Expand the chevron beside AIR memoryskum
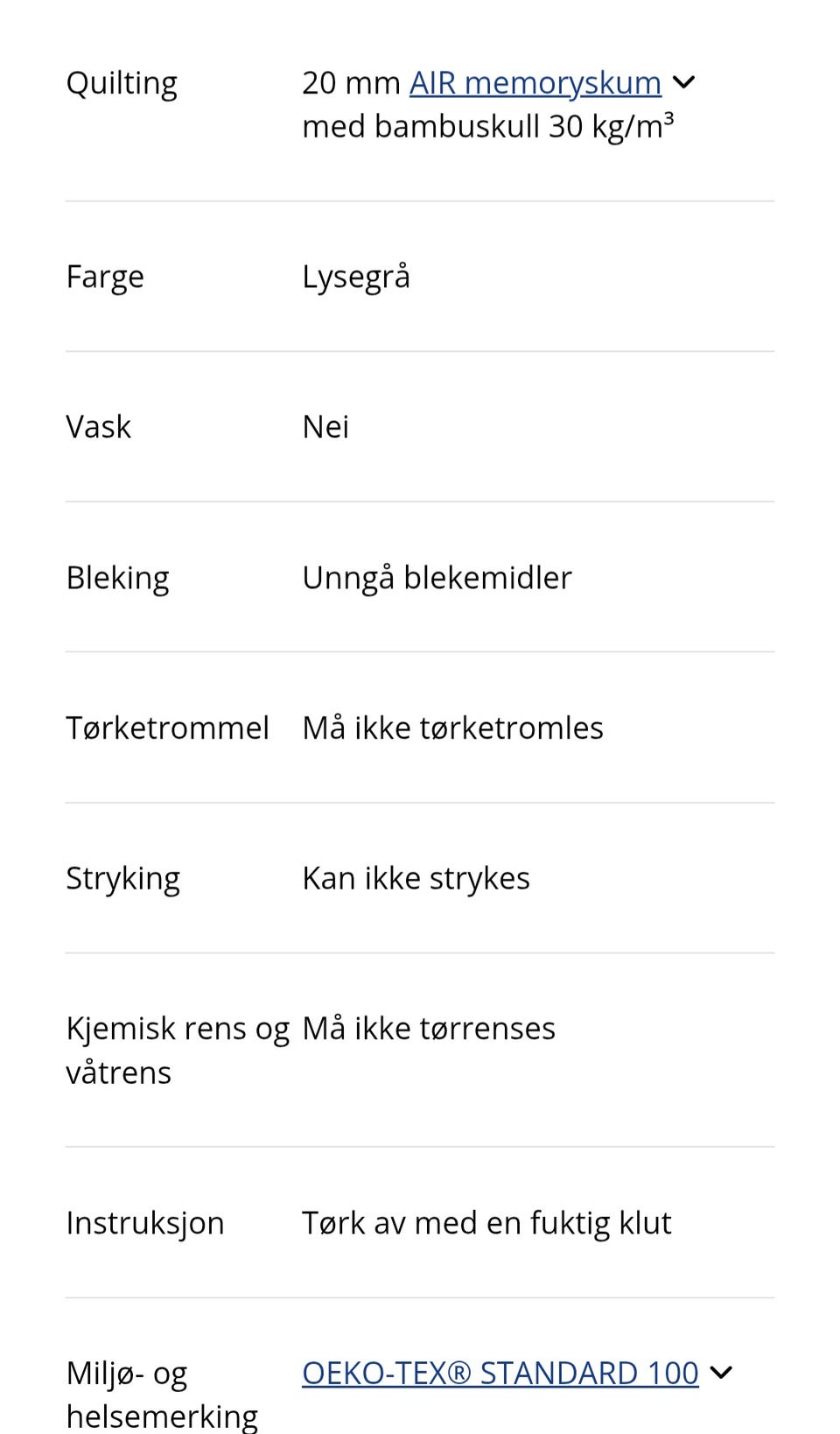The height and width of the screenshot is (1434, 840). pyautogui.click(x=684, y=83)
